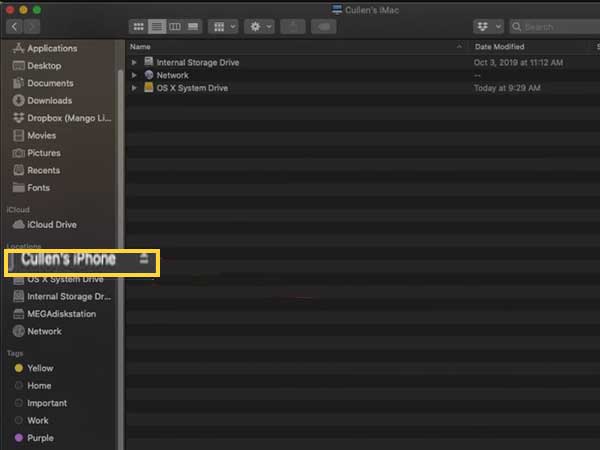Open Pictures in the sidebar
The image size is (600, 450).
[37, 153]
